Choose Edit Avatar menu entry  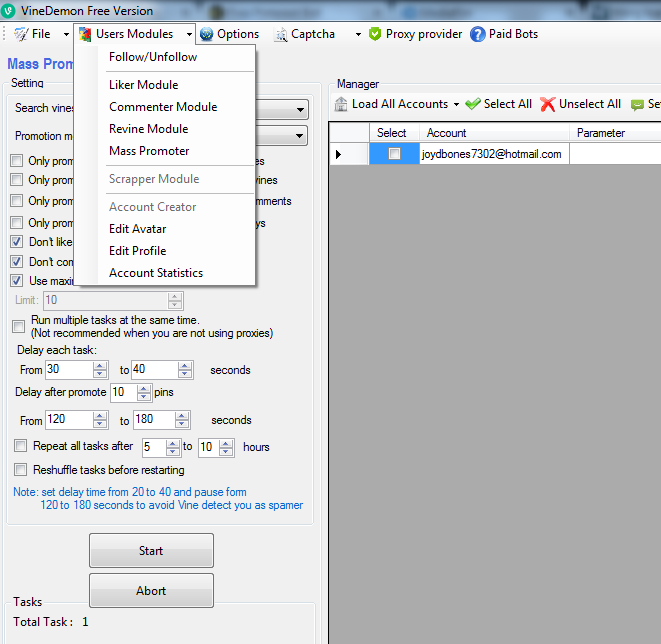pos(137,229)
